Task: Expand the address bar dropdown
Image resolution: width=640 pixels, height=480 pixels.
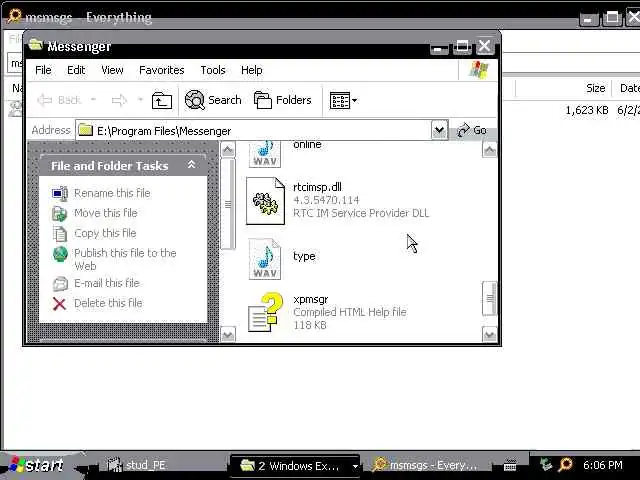Action: coord(440,130)
